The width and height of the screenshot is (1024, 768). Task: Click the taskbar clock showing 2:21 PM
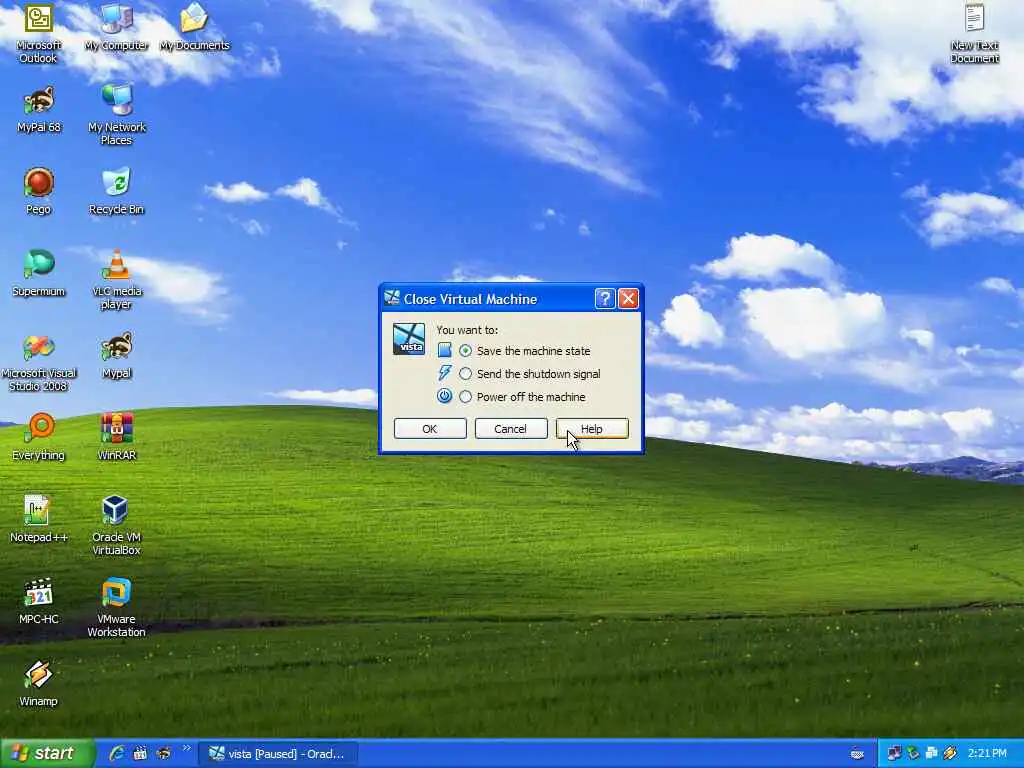(987, 754)
